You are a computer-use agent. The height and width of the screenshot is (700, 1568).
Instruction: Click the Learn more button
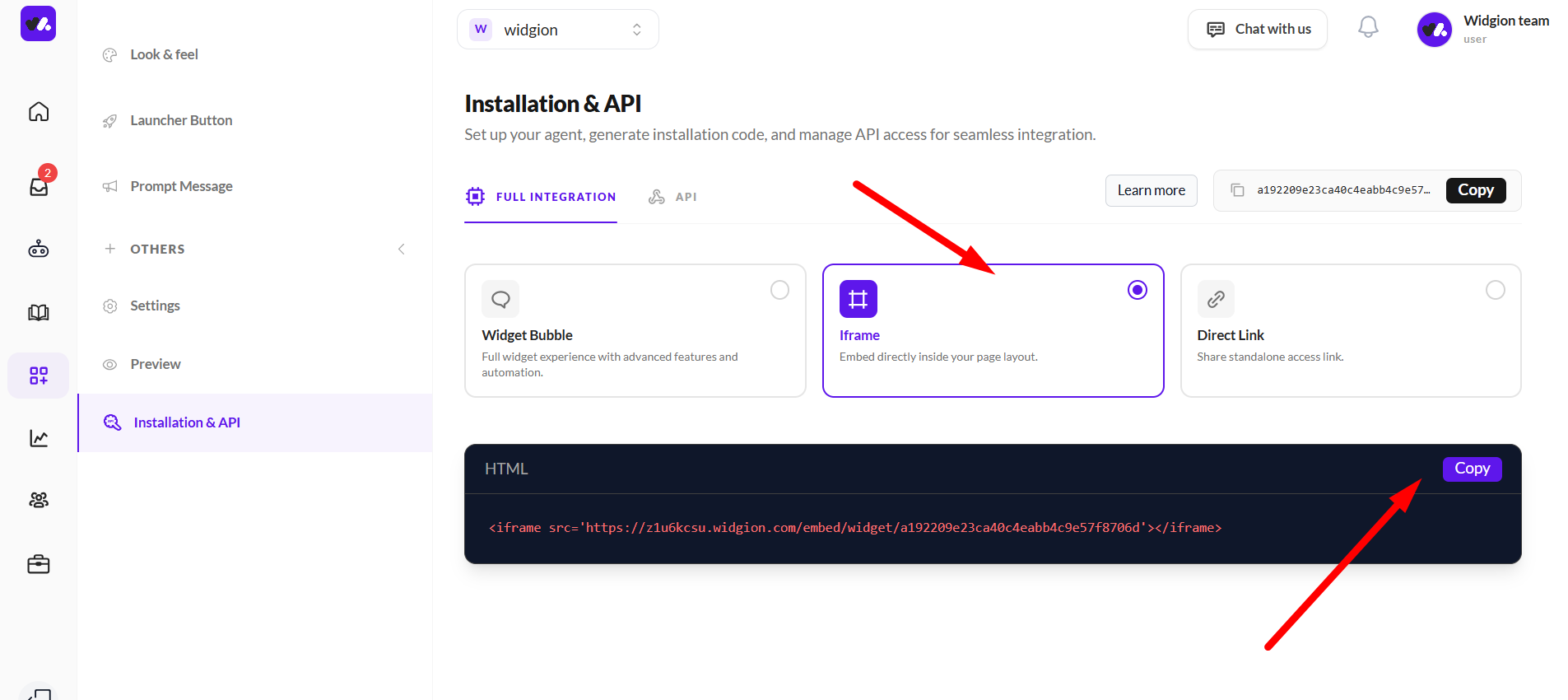coord(1151,190)
